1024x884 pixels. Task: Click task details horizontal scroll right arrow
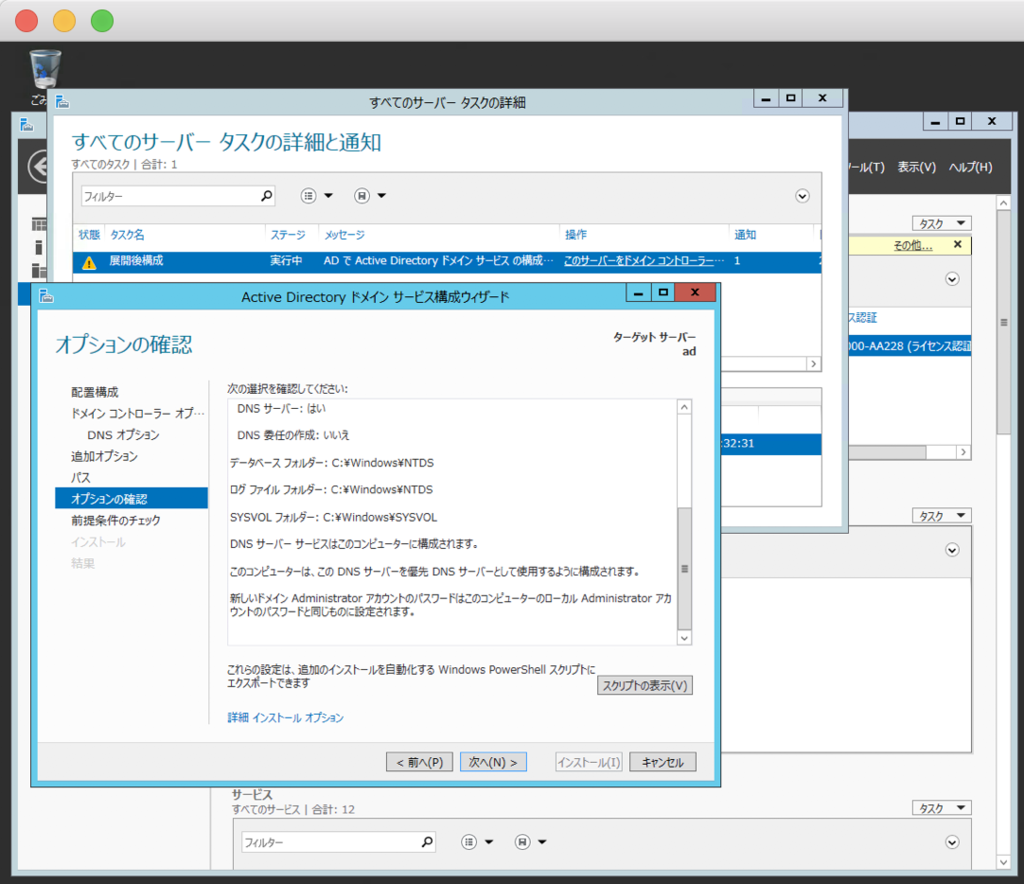[x=813, y=364]
